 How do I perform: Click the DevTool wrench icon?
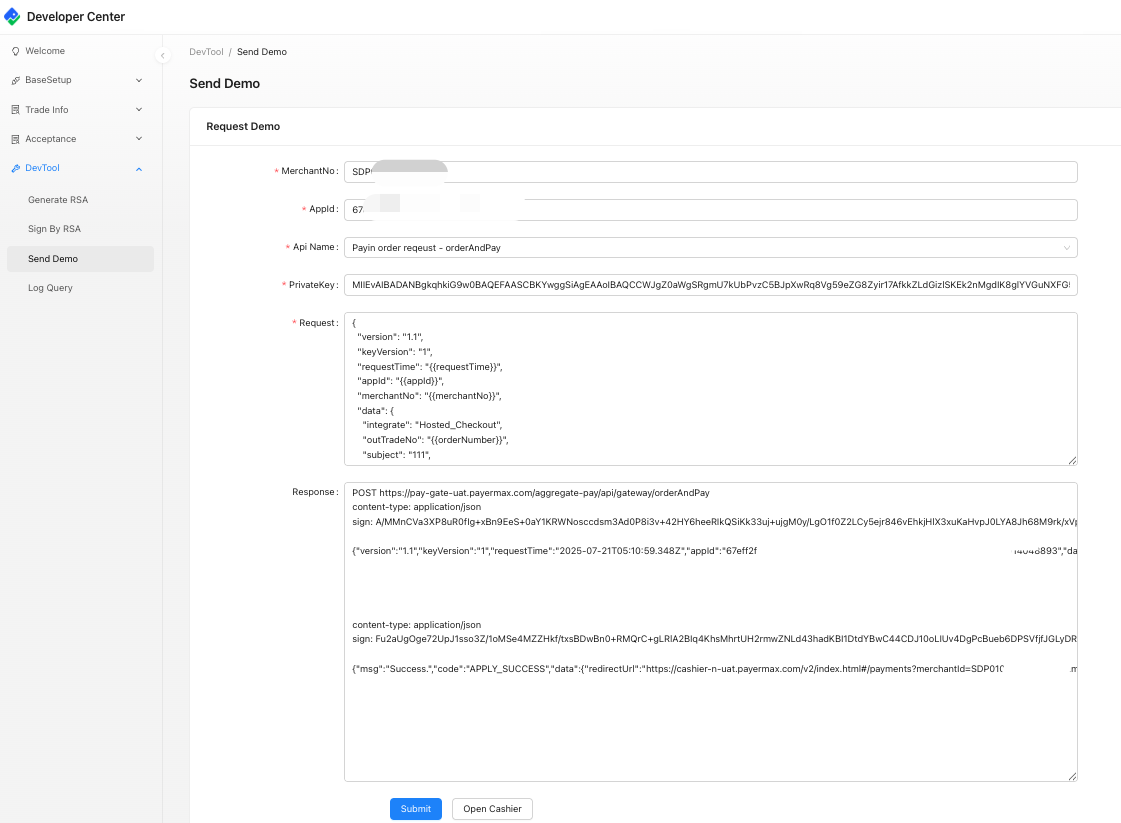(x=16, y=169)
